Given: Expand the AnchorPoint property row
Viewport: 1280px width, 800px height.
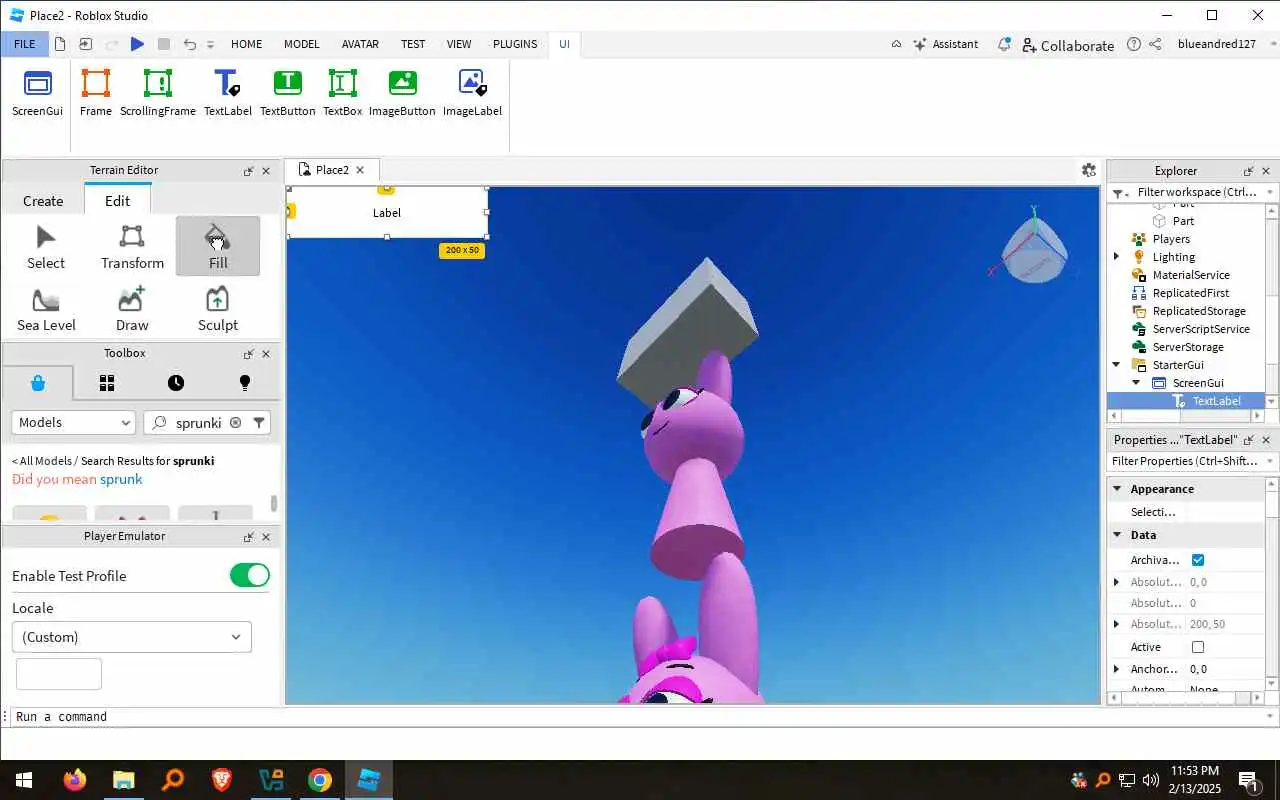Looking at the screenshot, I should [1117, 669].
